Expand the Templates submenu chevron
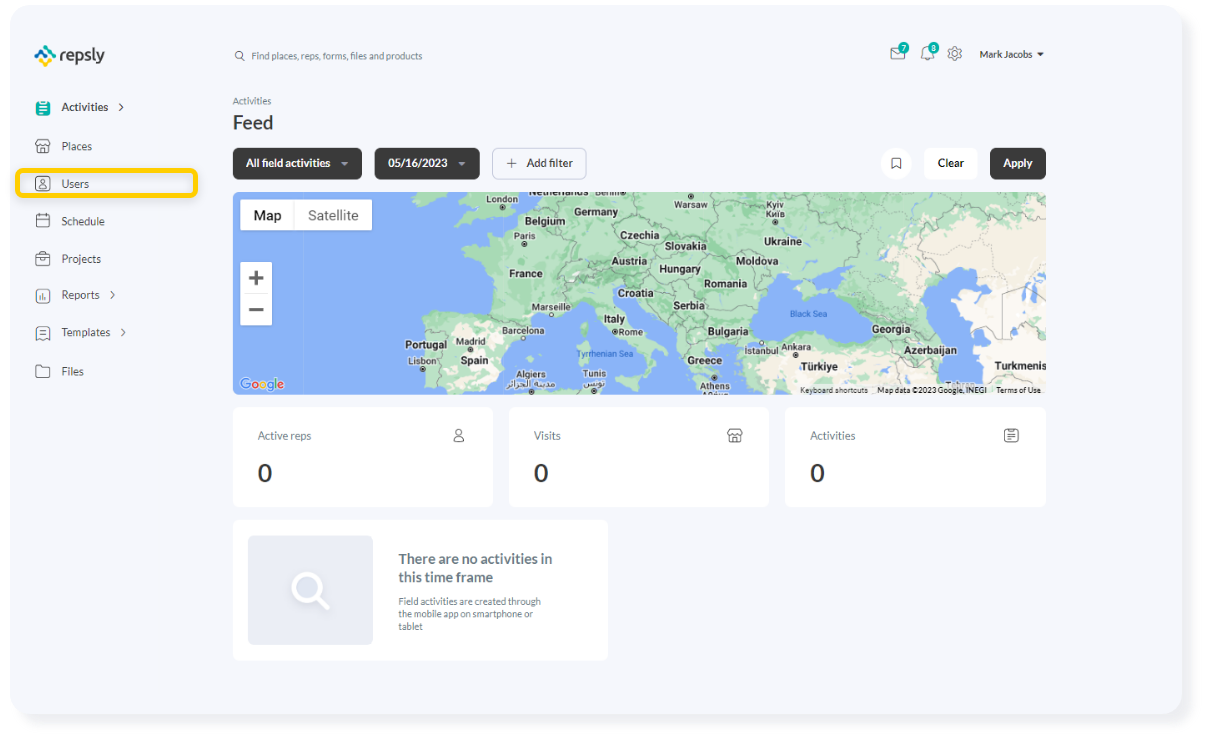 (x=123, y=332)
